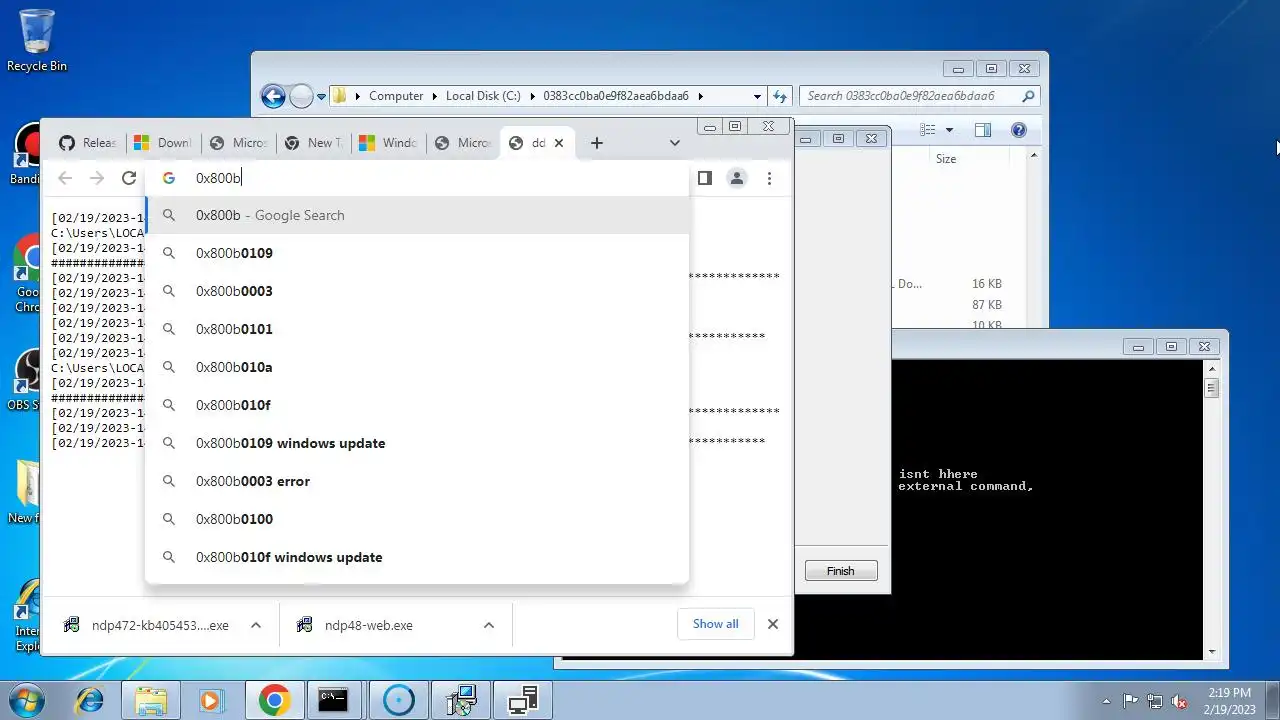
Task: Toggle the Explorer preview pane icon
Action: pyautogui.click(x=983, y=130)
